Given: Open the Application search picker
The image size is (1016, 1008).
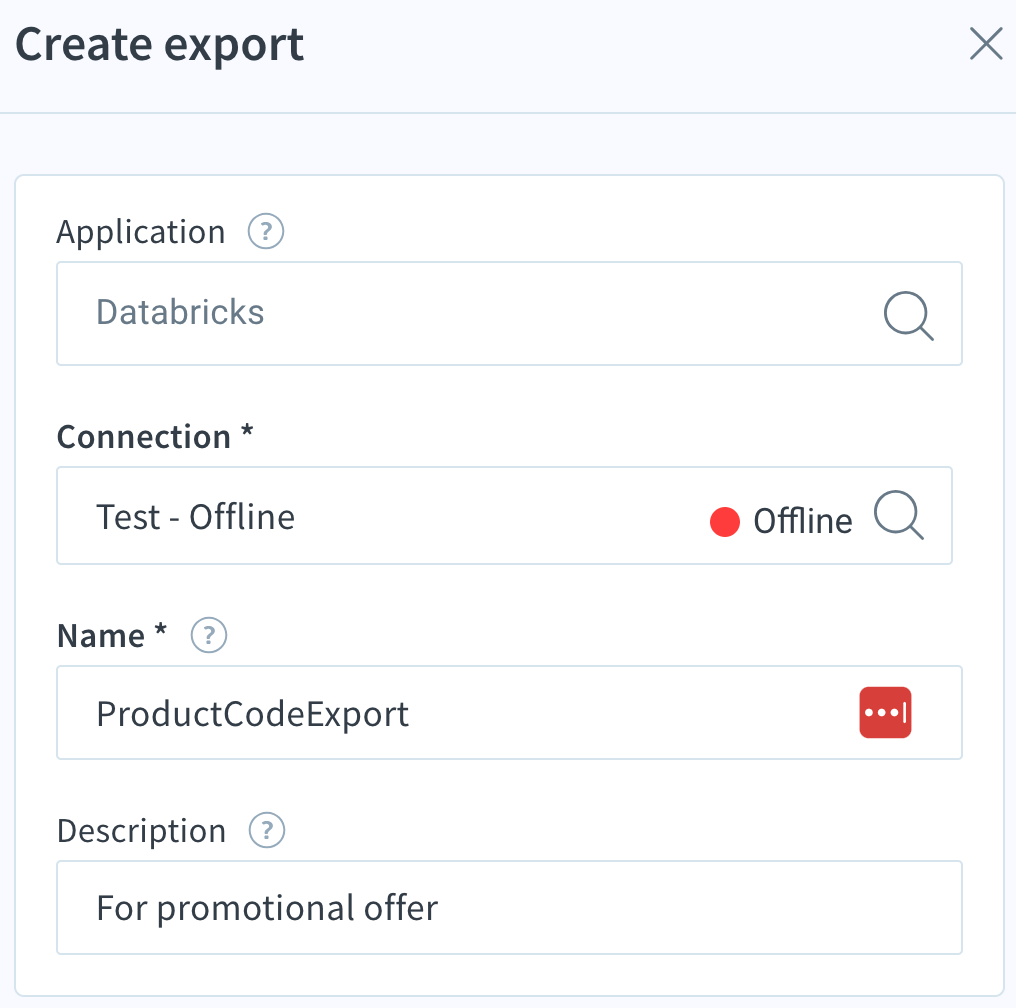Looking at the screenshot, I should tap(908, 316).
